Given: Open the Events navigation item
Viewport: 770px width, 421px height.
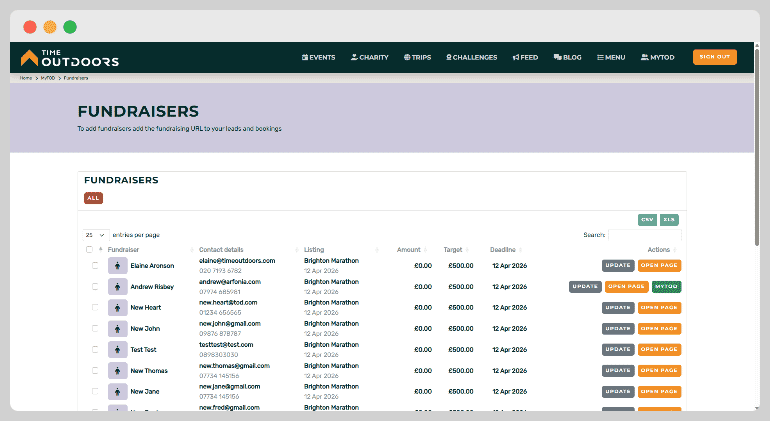Looking at the screenshot, I should (319, 57).
